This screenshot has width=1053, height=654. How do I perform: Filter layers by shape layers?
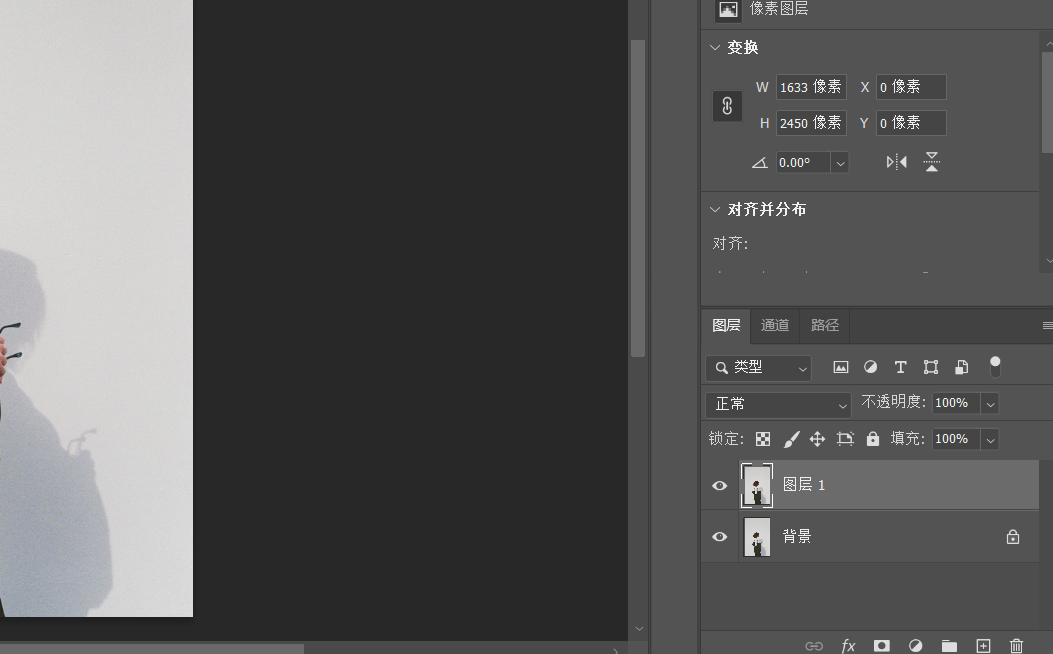931,367
